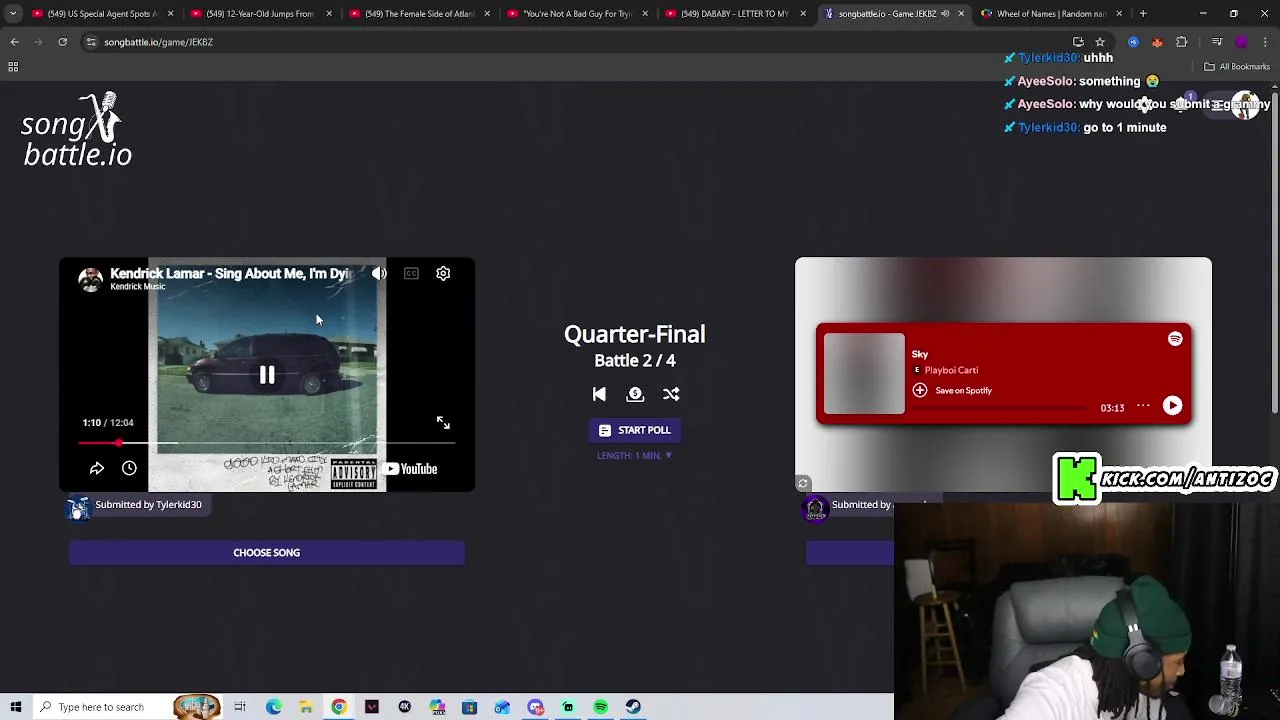Save Sky on Spotify plus icon
The image size is (1280, 720).
point(920,391)
